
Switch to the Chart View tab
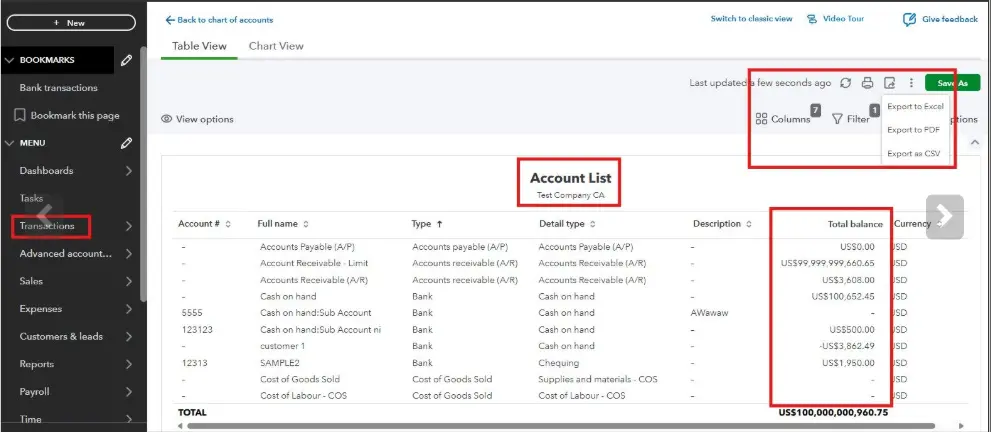pos(276,46)
